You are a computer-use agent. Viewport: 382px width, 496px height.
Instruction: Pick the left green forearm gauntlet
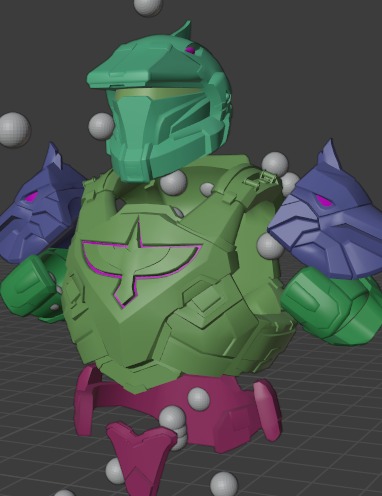[x=33, y=287]
